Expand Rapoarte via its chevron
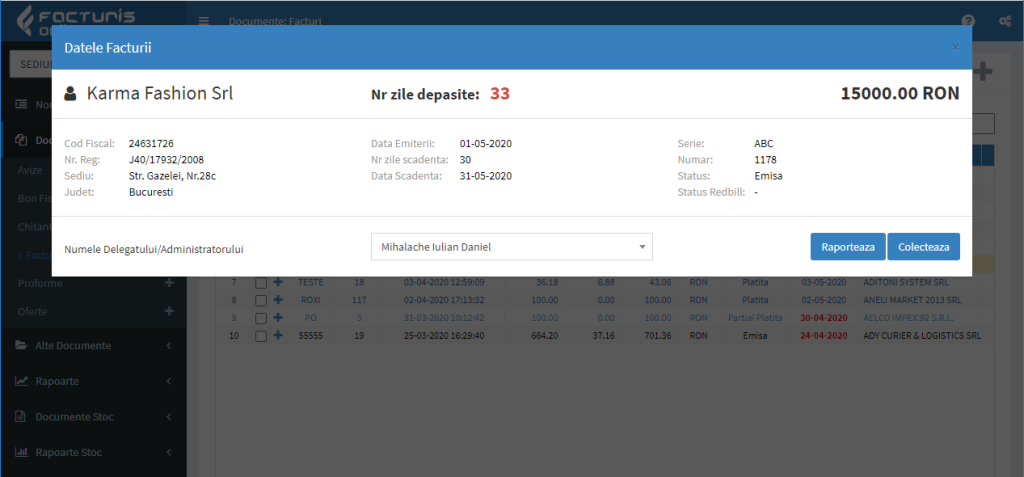This screenshot has height=477, width=1024. pyautogui.click(x=168, y=380)
